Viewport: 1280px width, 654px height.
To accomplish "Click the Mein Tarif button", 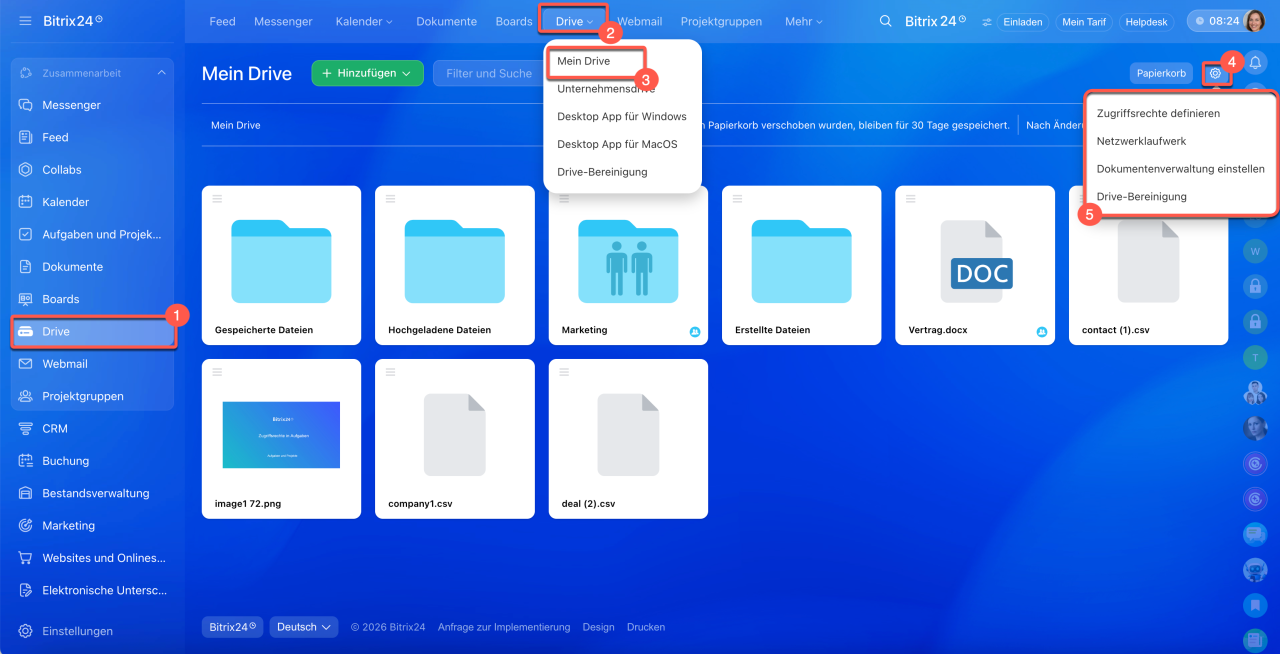I will [x=1084, y=21].
